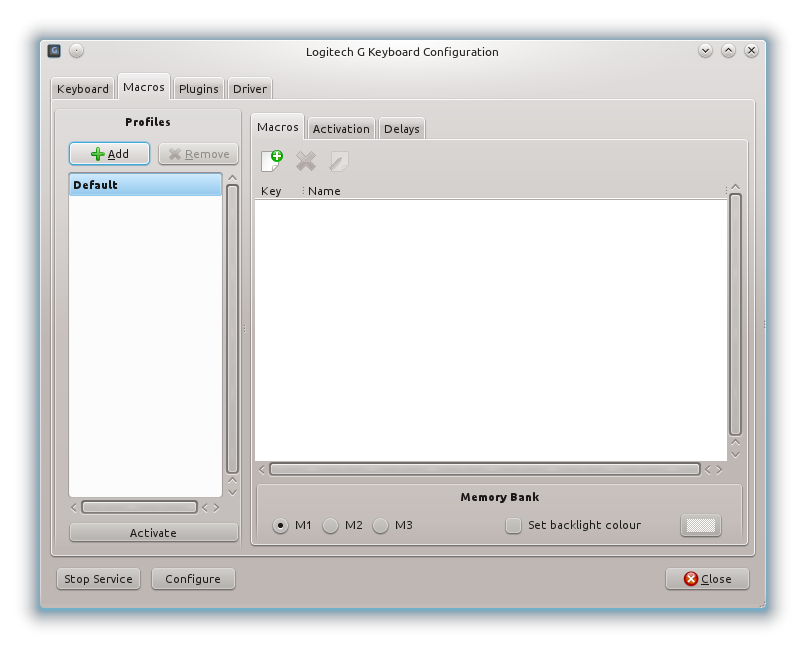The image size is (806, 648).
Task: Click the edit macro pencil icon
Action: [x=339, y=161]
